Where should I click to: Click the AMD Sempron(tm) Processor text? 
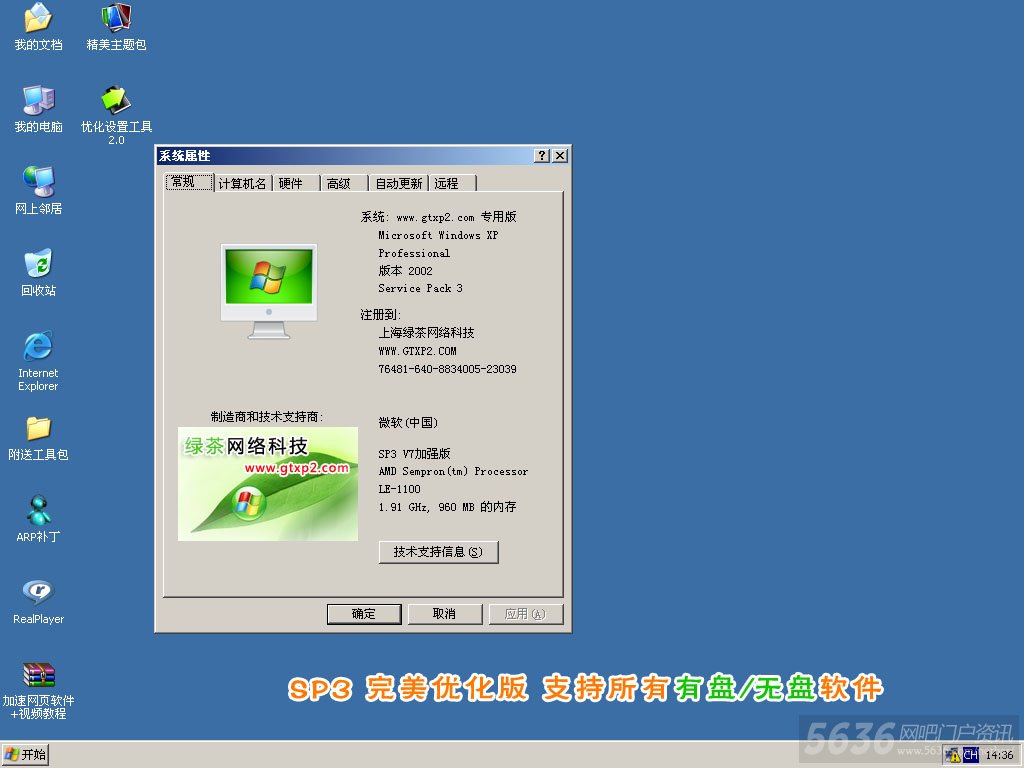[453, 472]
